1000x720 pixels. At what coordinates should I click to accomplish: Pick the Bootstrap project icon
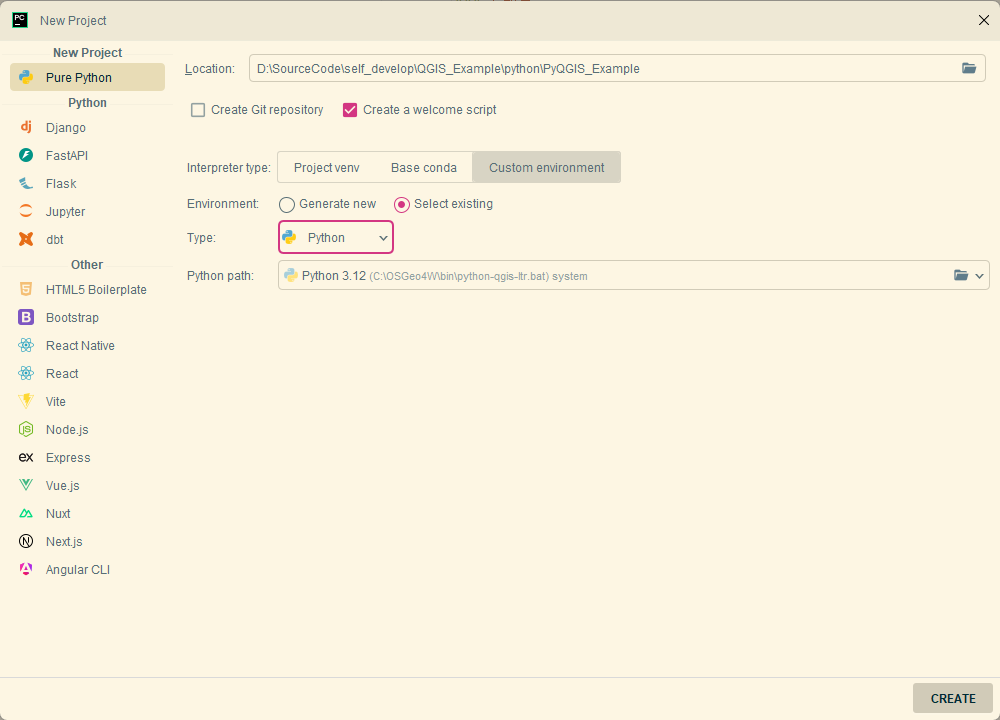coord(26,317)
